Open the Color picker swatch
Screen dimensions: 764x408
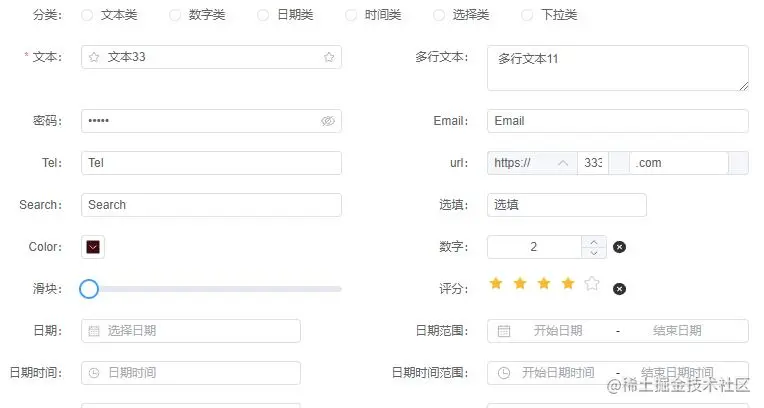[x=93, y=247]
